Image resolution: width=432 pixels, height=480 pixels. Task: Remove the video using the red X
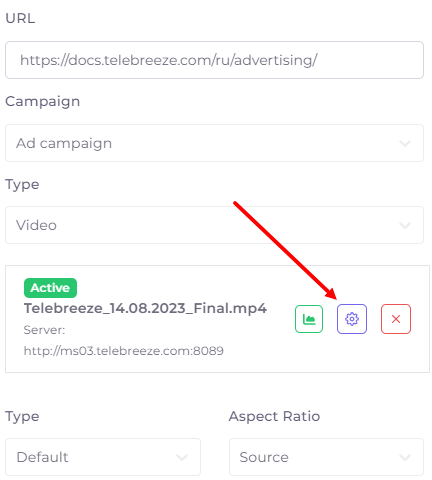point(396,319)
